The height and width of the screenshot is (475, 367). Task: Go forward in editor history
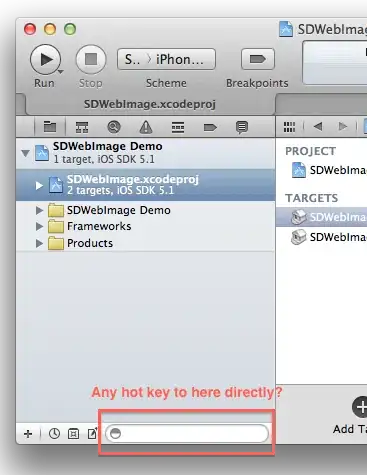point(342,127)
